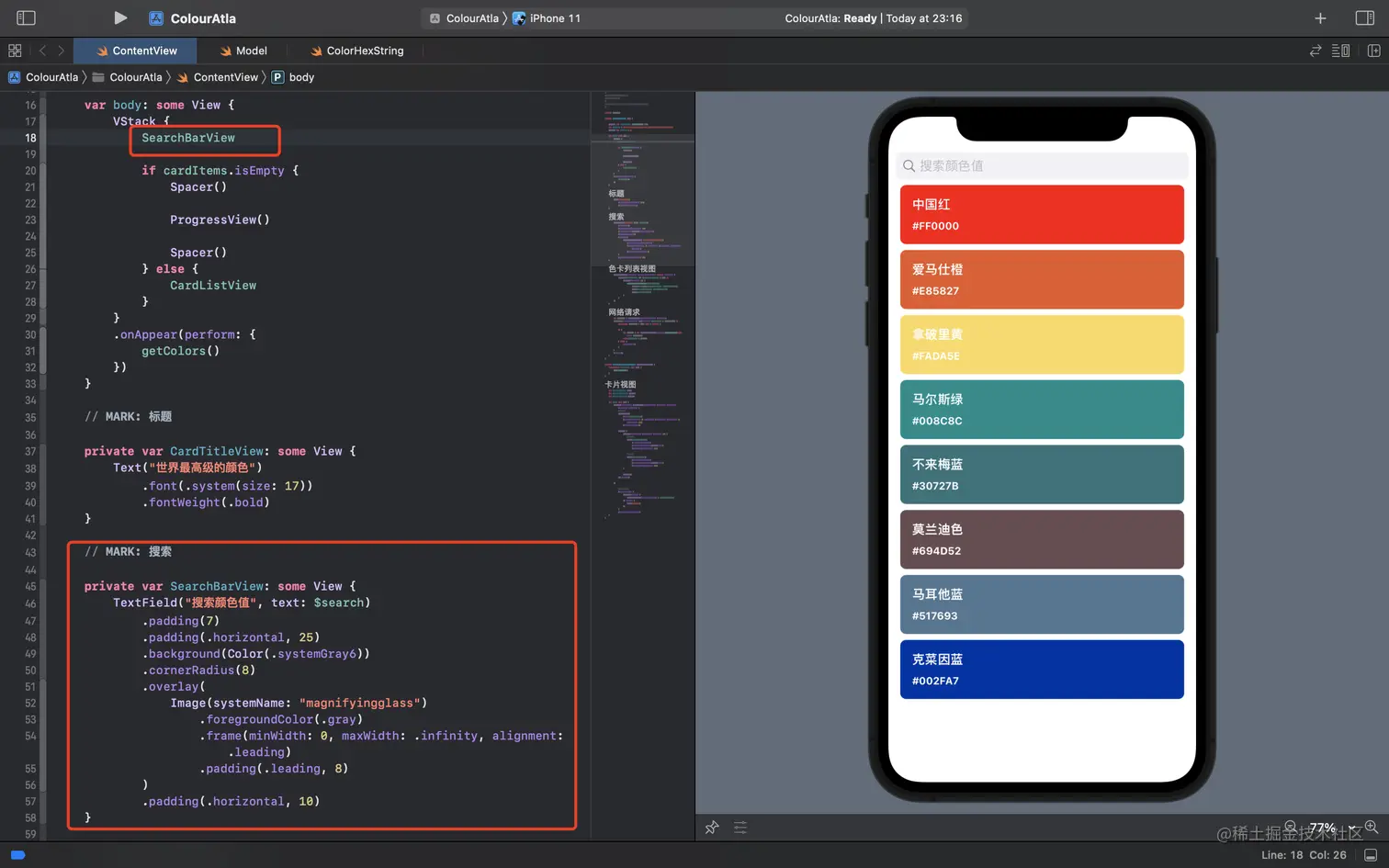Choose ColourAtla scheme in toolbar
Image resolution: width=1389 pixels, height=868 pixels.
(464, 18)
